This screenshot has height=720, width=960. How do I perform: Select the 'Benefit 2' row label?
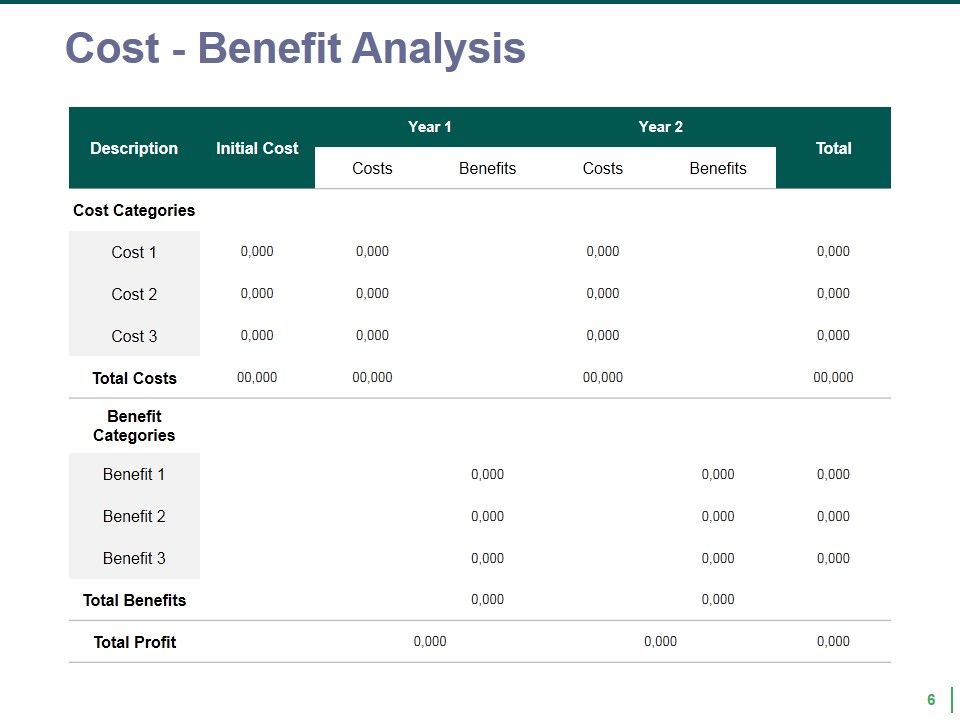(134, 516)
